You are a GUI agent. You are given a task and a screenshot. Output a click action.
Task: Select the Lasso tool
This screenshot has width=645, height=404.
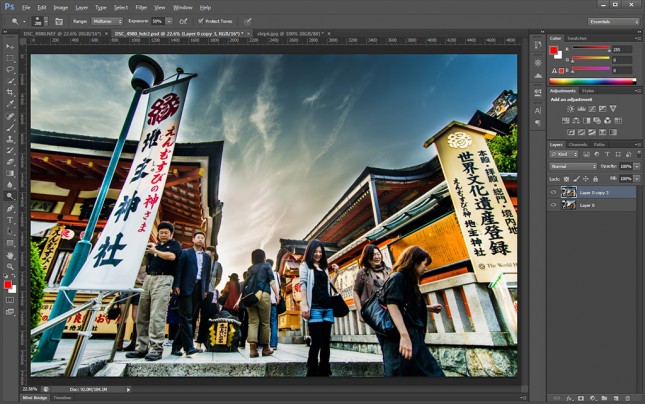pos(10,70)
